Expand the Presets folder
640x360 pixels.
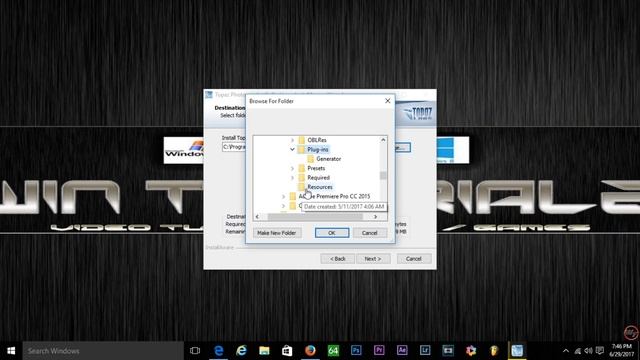(292, 168)
